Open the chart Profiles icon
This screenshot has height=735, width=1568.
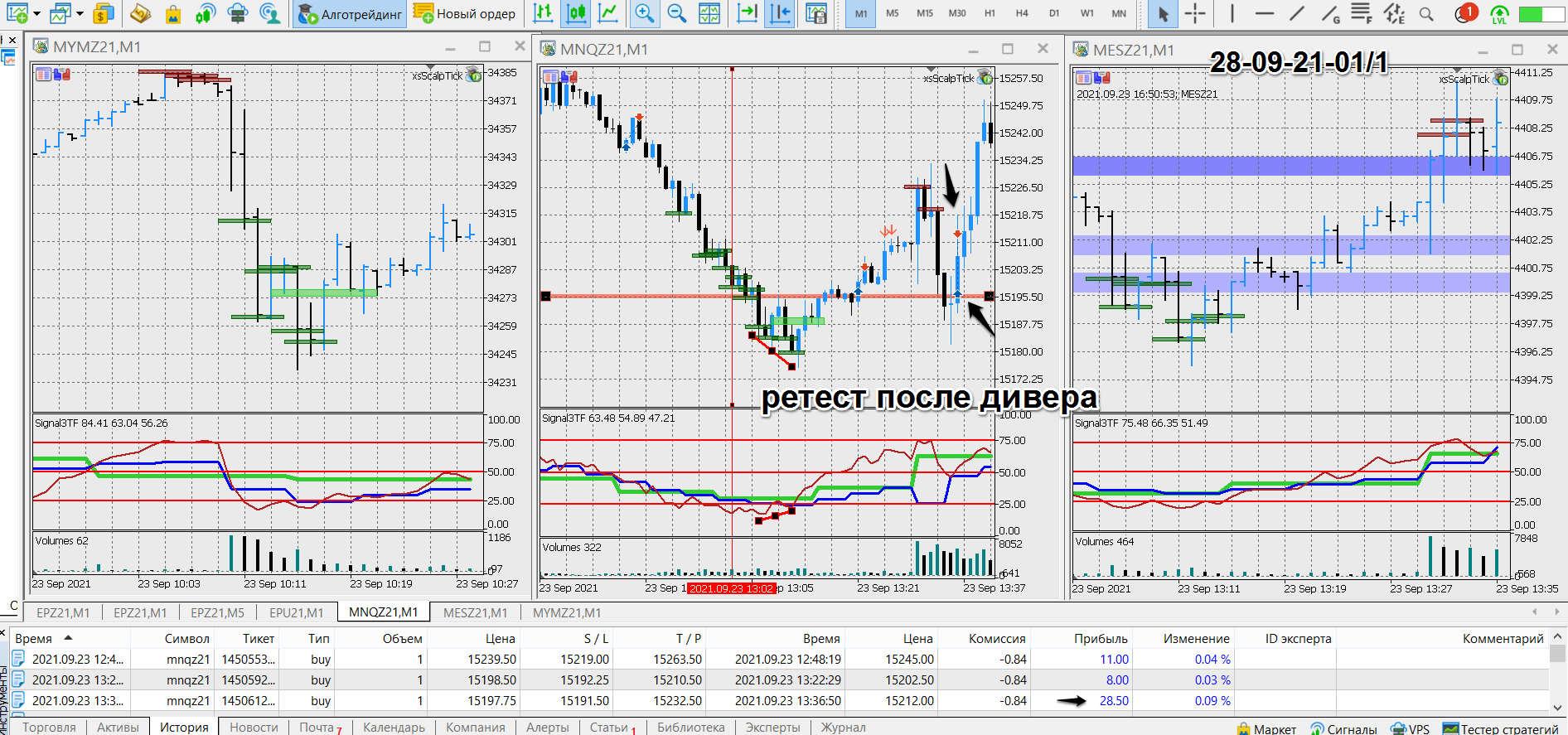pos(60,13)
